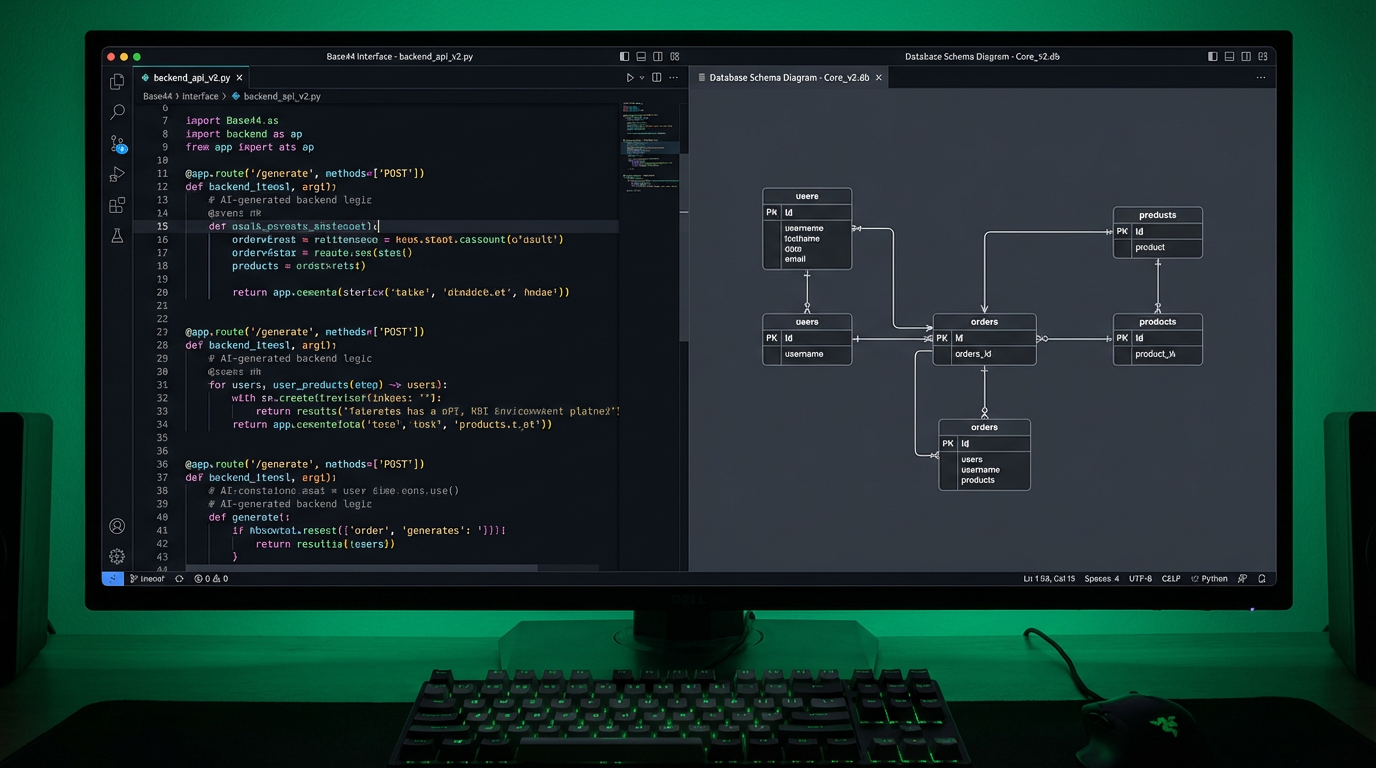1376x768 pixels.
Task: Select the Run and Debug icon
Action: 117,174
